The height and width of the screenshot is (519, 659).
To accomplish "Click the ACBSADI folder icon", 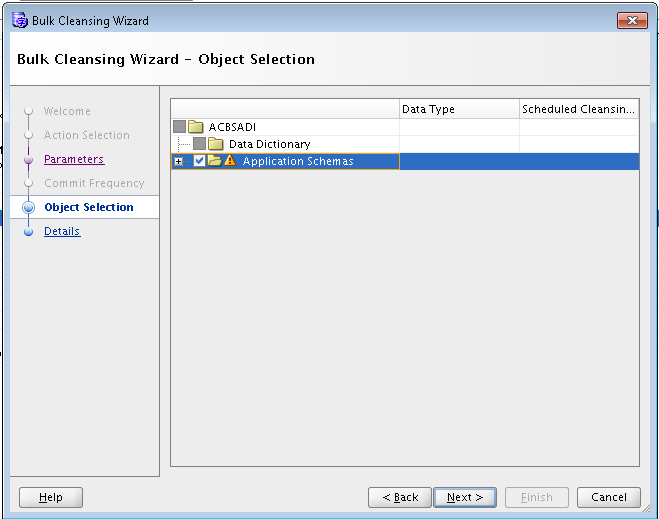I will [196, 127].
